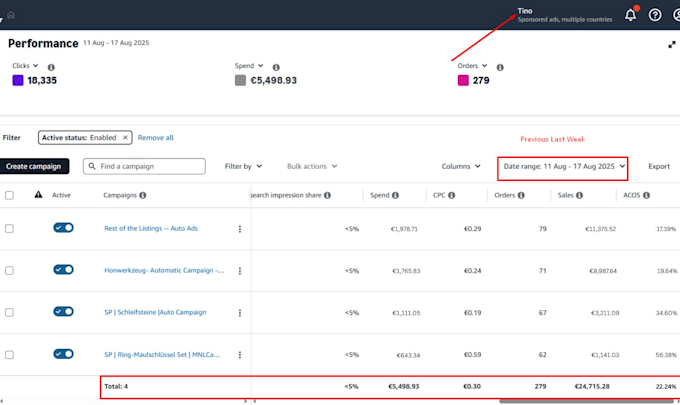This screenshot has height=405, width=680.
Task: Click info icon next to the ACOS column
Action: 646,196
